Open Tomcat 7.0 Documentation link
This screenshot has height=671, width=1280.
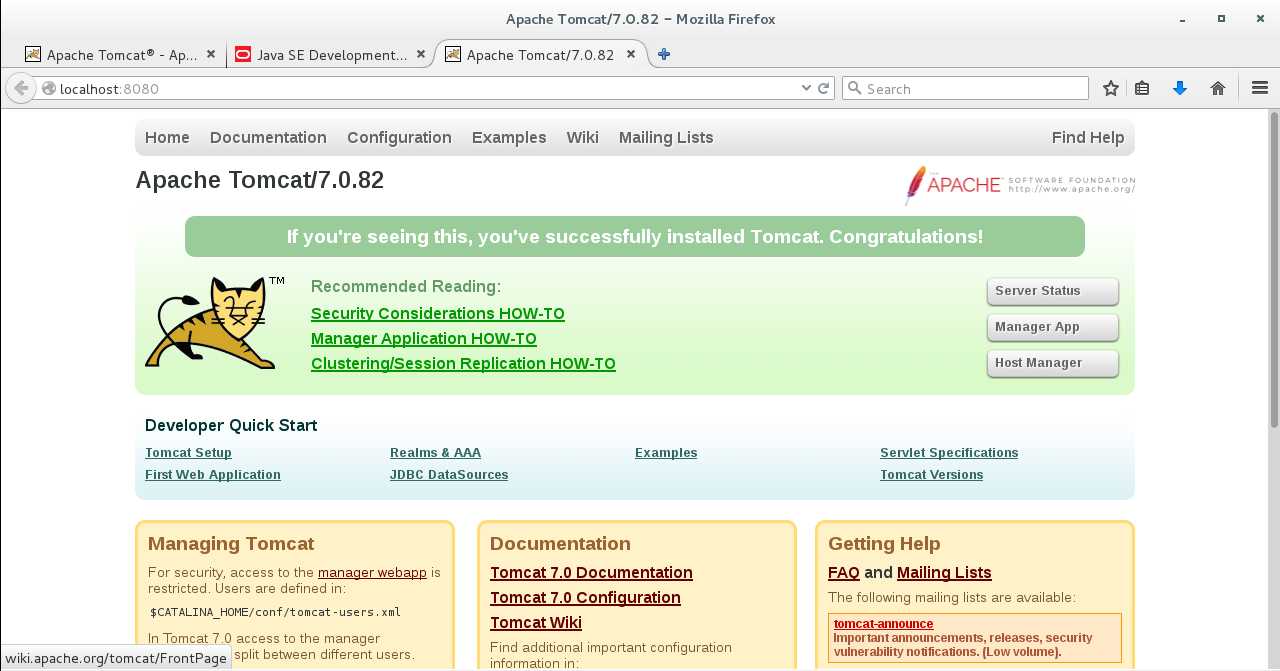click(591, 573)
